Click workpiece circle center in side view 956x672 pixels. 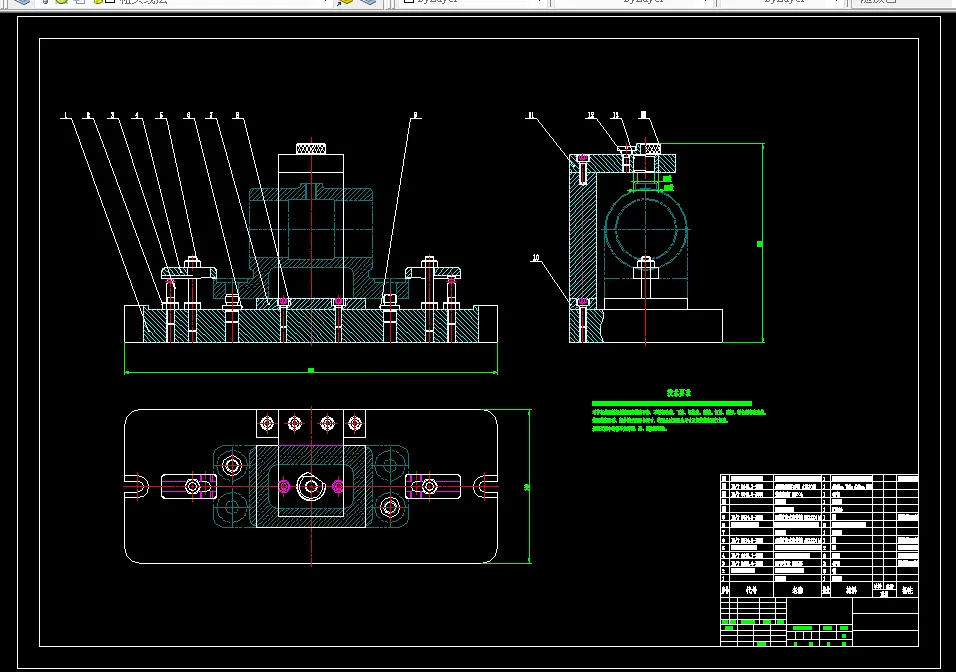coord(645,229)
